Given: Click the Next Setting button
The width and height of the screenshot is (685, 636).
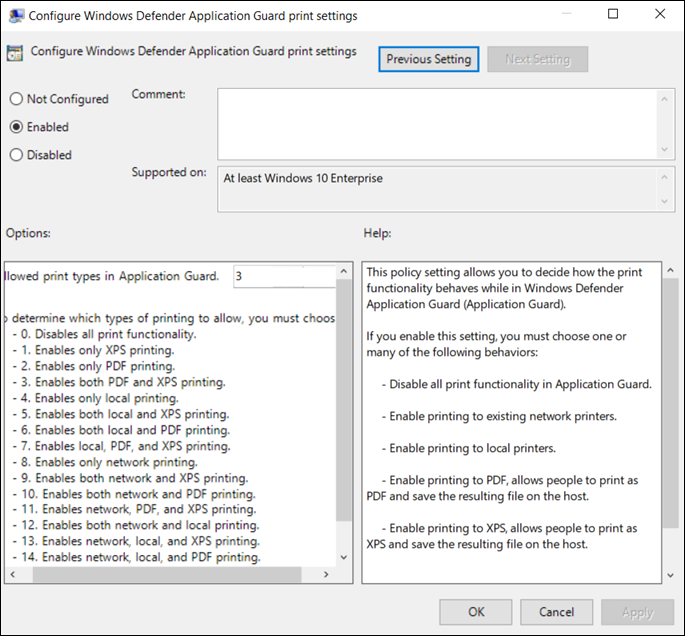Looking at the screenshot, I should [537, 59].
